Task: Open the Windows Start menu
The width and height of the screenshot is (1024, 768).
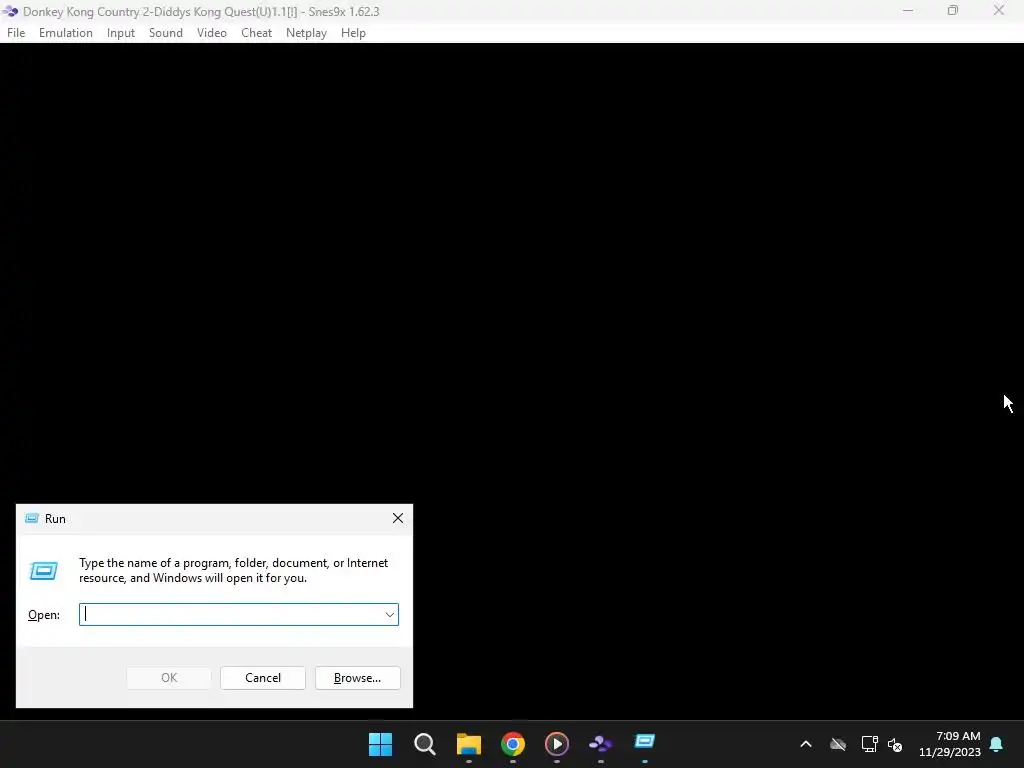Action: (380, 744)
